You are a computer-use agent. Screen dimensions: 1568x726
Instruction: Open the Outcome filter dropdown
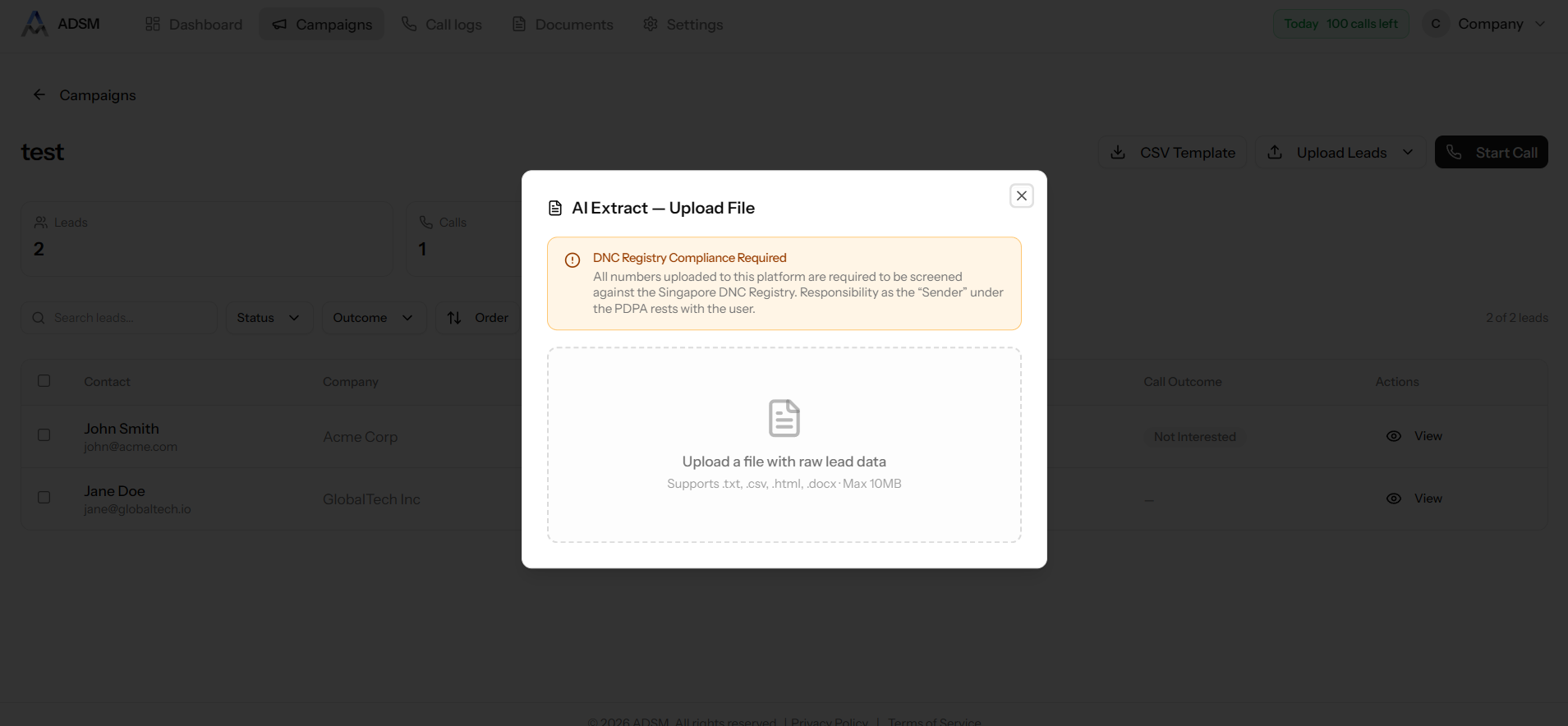tap(373, 318)
